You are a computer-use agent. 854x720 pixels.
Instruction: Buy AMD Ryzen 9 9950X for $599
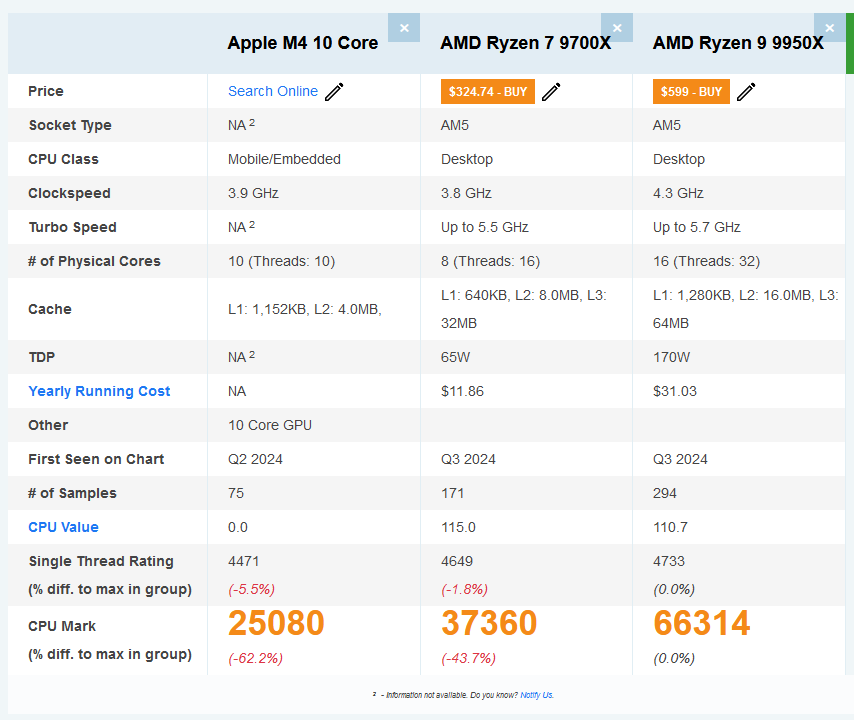[x=690, y=90]
